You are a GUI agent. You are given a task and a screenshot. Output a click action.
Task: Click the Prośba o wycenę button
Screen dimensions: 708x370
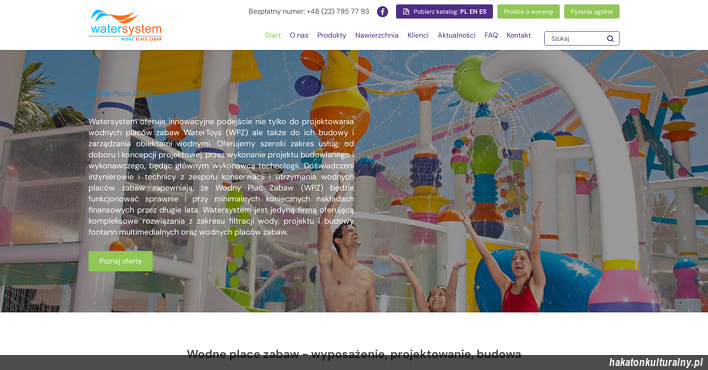point(528,12)
